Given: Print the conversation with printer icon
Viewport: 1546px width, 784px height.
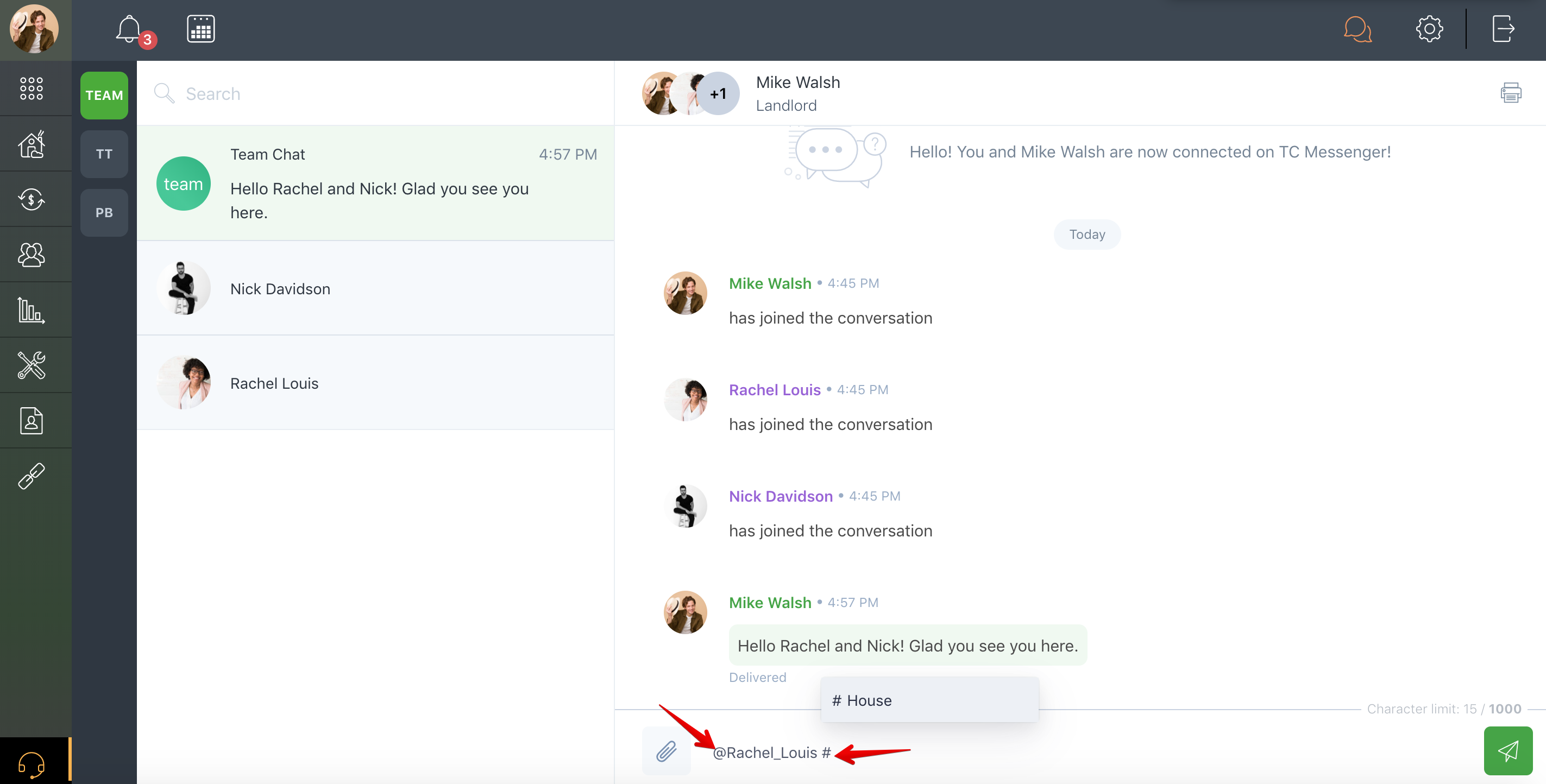Looking at the screenshot, I should point(1511,93).
